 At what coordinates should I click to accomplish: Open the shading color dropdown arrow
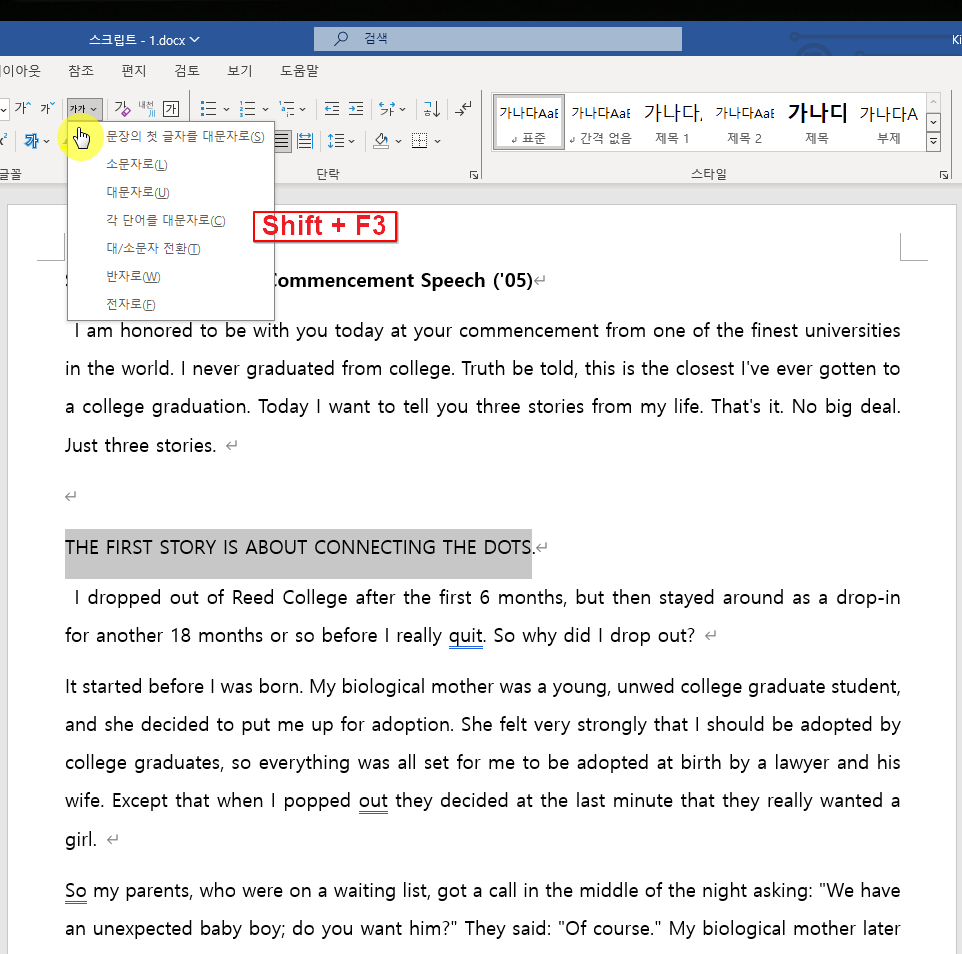click(x=398, y=141)
